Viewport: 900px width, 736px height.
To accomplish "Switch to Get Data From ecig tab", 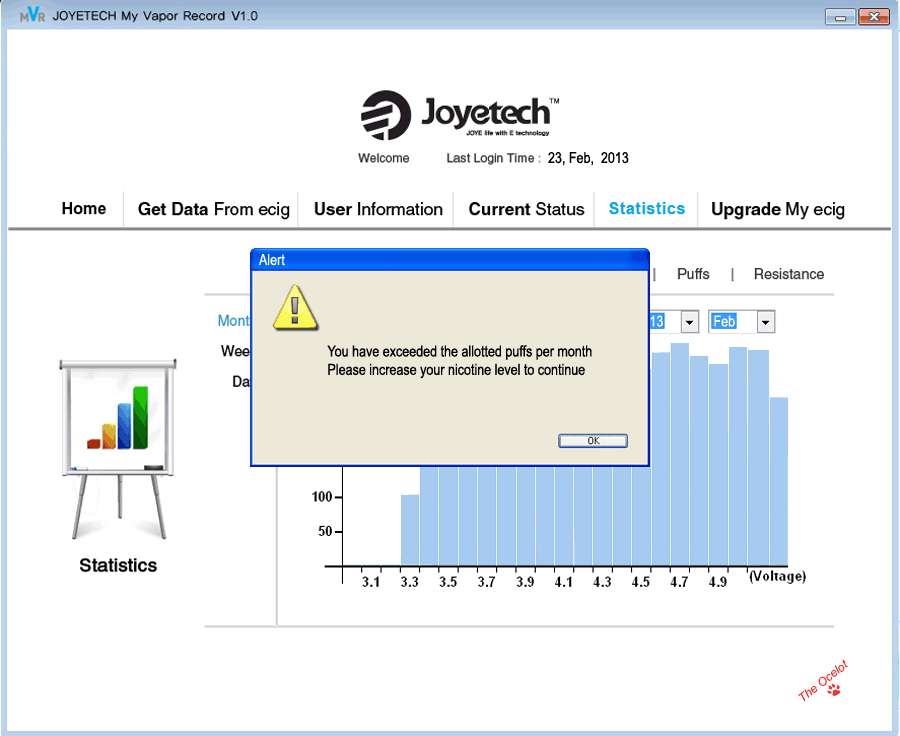I will coord(214,209).
